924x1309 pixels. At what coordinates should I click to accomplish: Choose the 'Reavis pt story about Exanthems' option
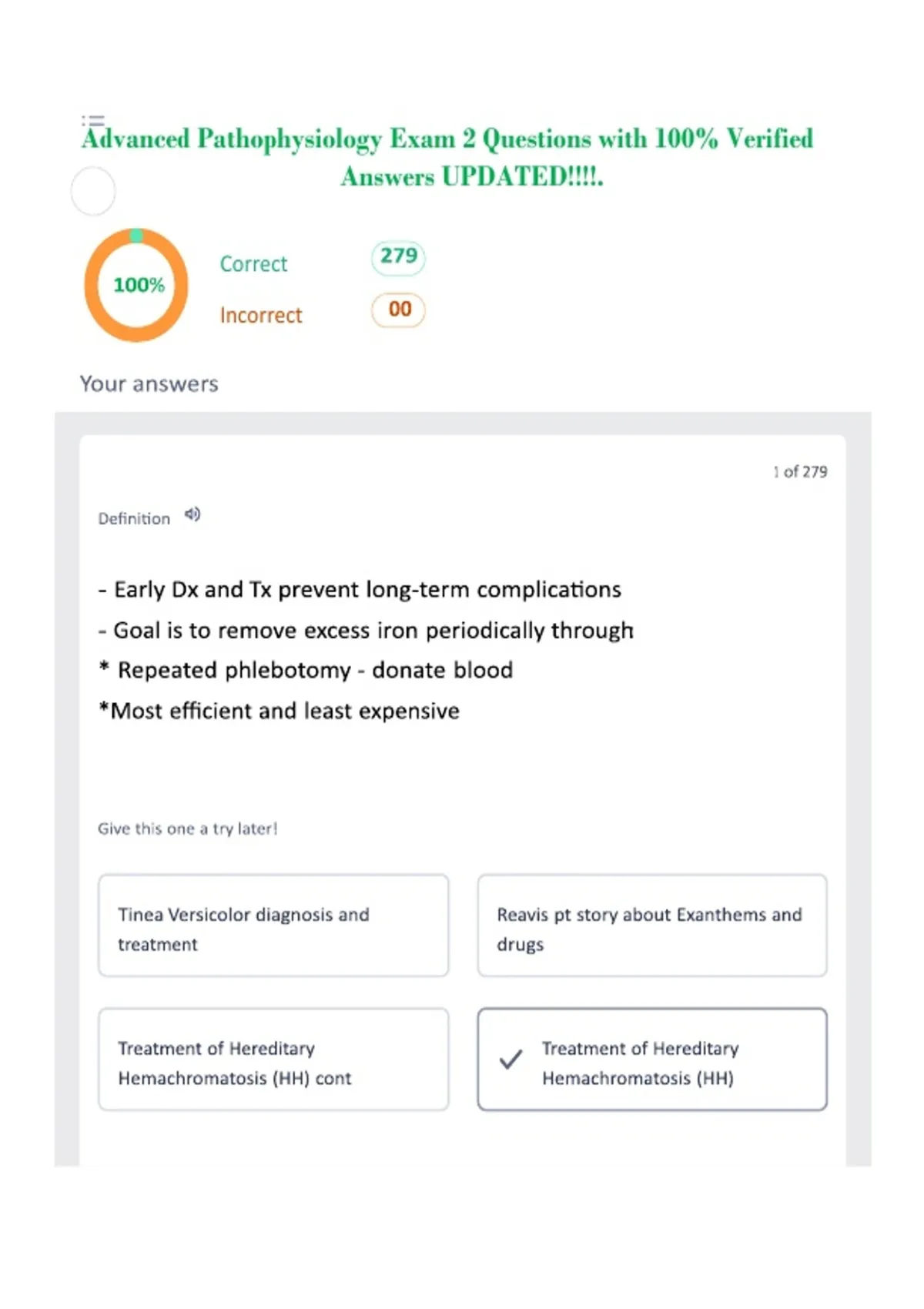pyautogui.click(x=652, y=926)
